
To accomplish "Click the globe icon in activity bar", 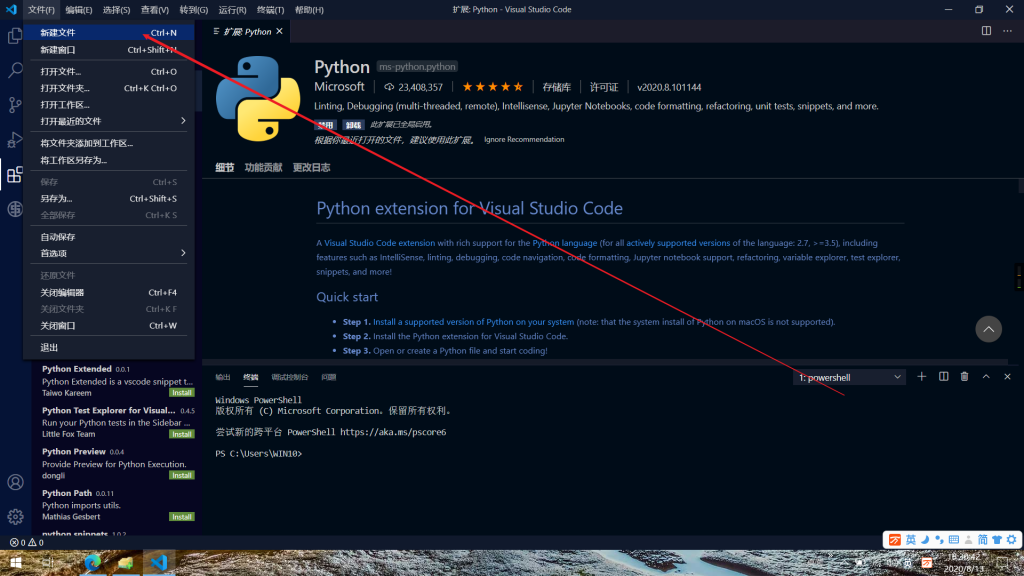I will [14, 209].
